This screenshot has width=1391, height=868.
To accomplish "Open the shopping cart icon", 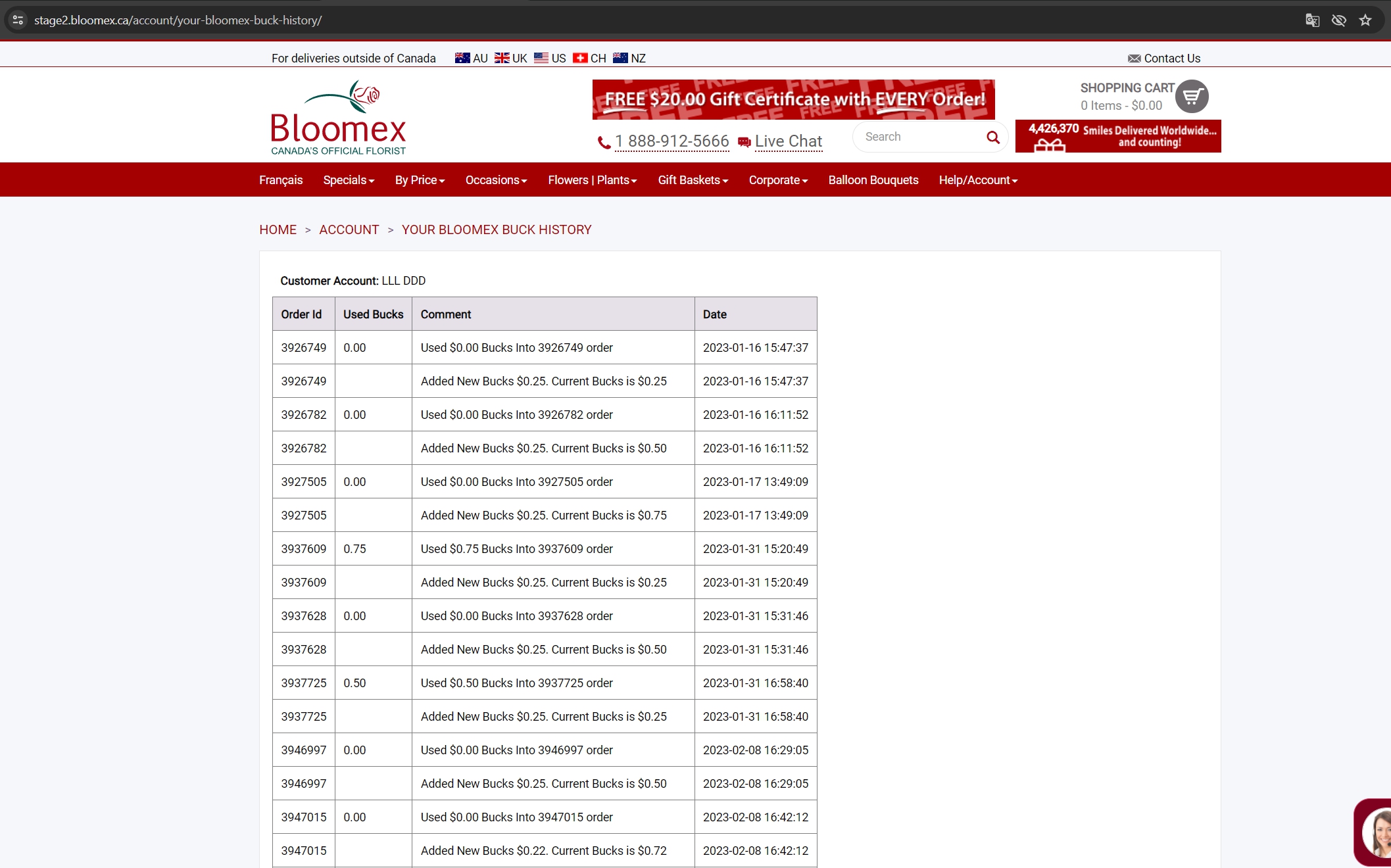I will (x=1192, y=97).
